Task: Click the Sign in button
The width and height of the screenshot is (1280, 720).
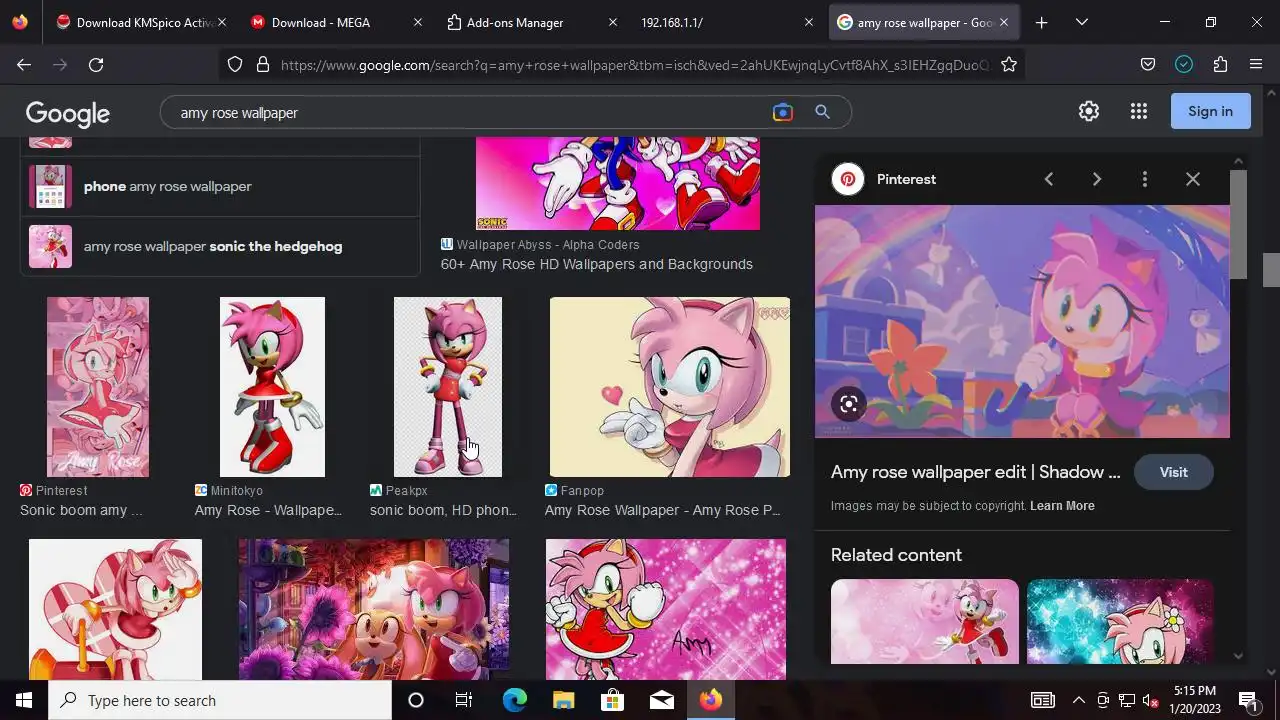Action: [1210, 111]
